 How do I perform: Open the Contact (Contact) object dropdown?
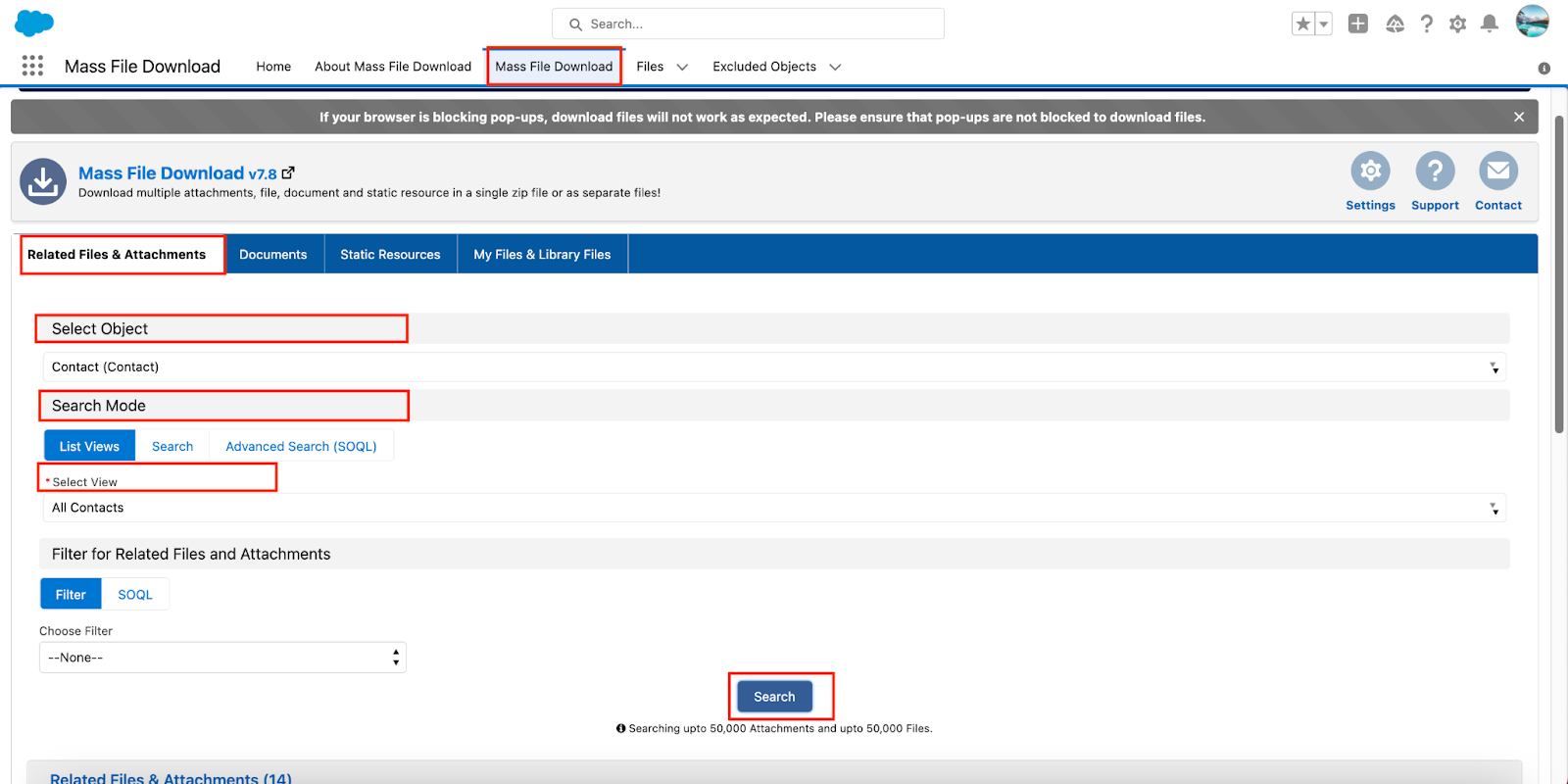pyautogui.click(x=774, y=367)
